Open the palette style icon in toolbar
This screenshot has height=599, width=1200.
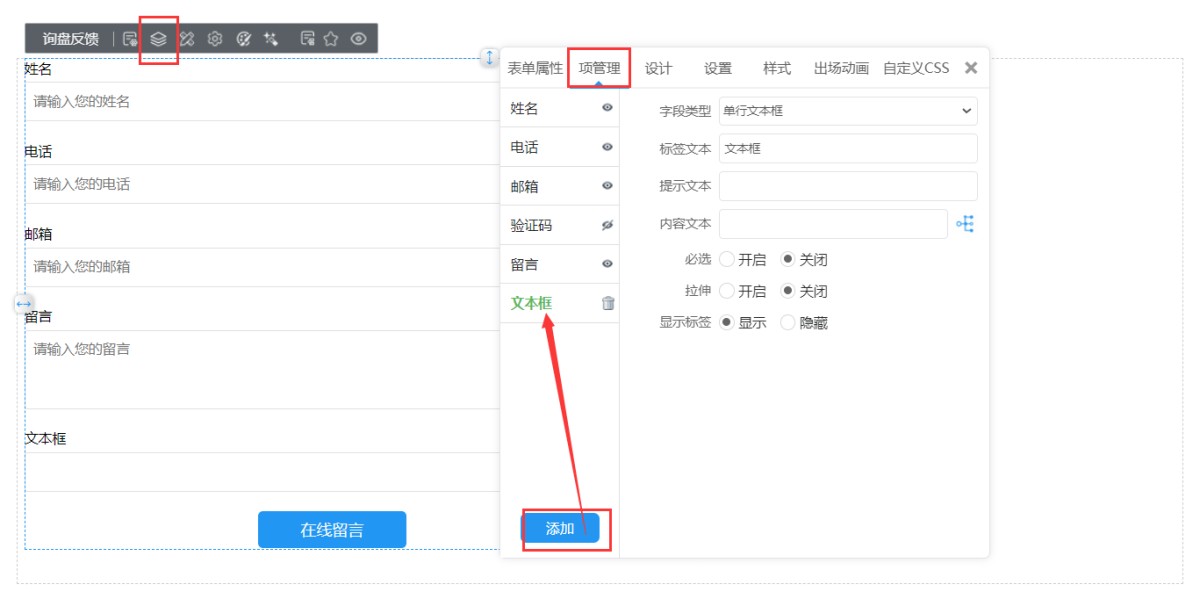tap(243, 39)
